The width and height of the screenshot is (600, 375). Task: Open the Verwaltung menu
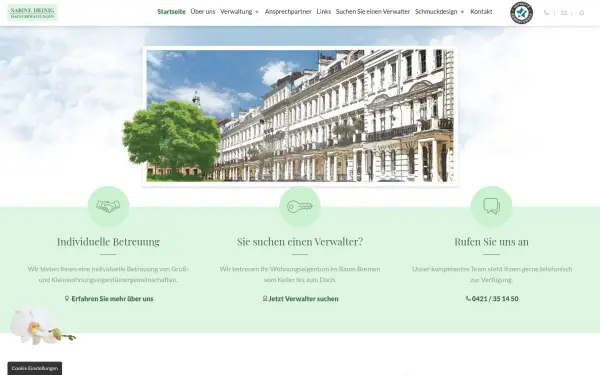click(x=236, y=11)
